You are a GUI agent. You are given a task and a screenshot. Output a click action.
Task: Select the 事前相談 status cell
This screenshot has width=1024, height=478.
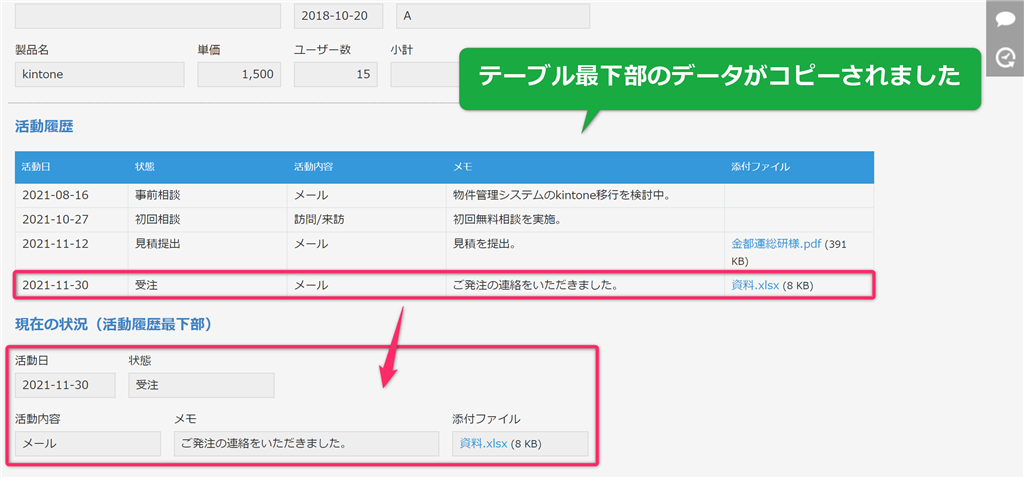[207, 195]
